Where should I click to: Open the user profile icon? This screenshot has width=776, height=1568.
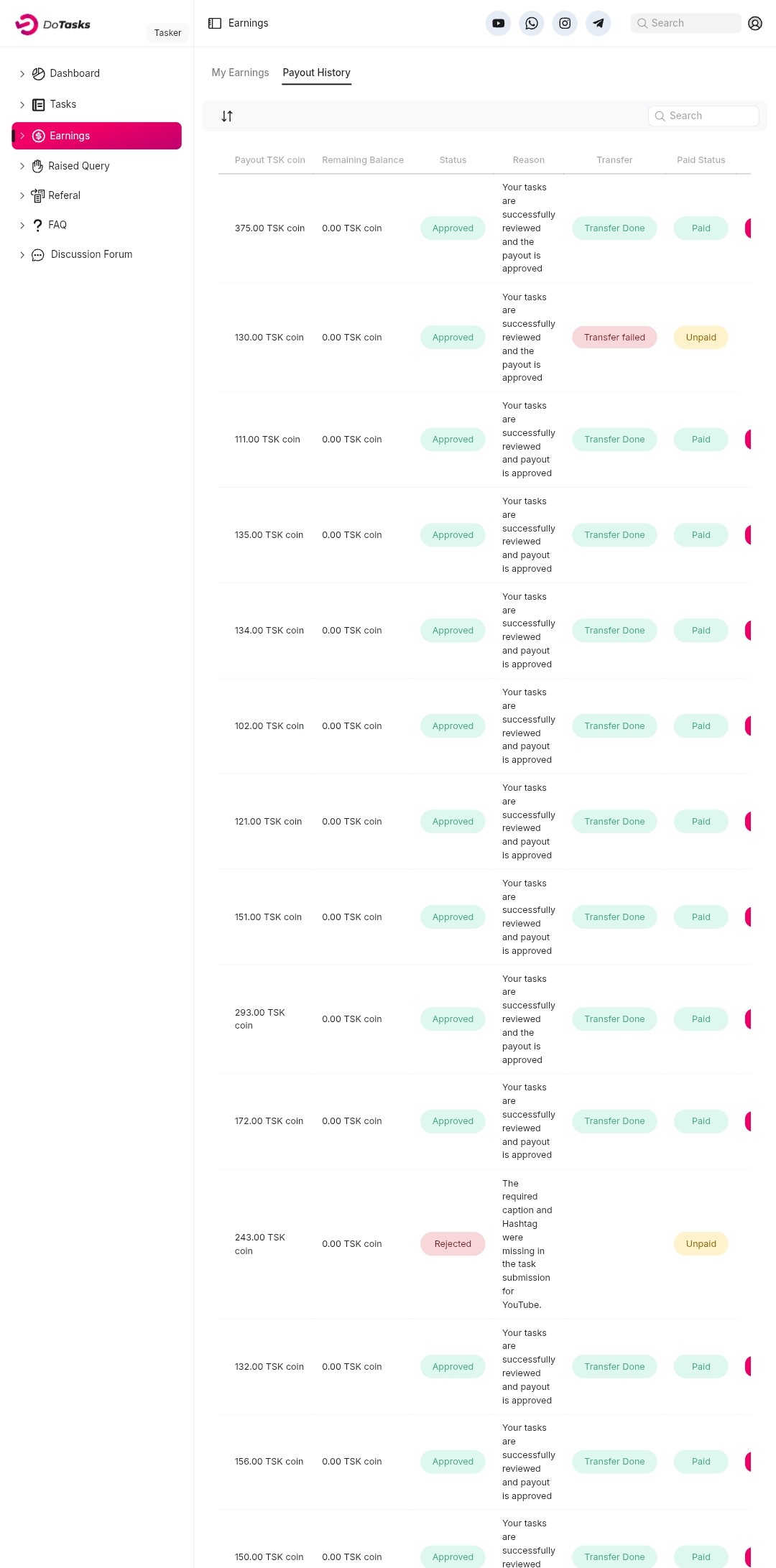754,23
